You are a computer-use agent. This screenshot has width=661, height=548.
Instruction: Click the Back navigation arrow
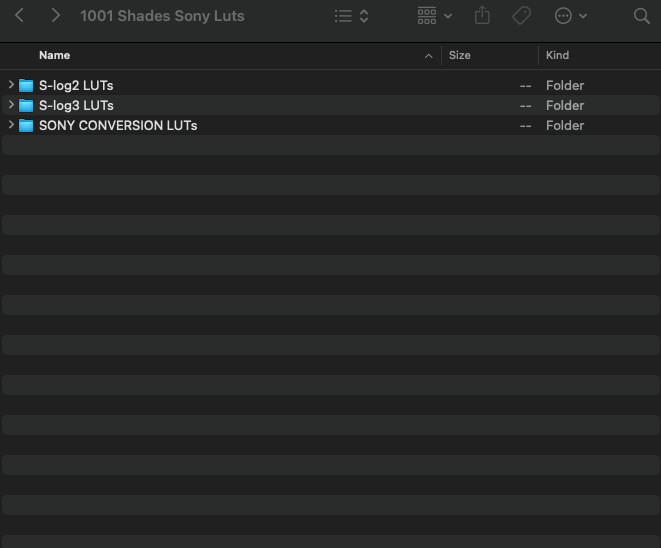[19, 16]
